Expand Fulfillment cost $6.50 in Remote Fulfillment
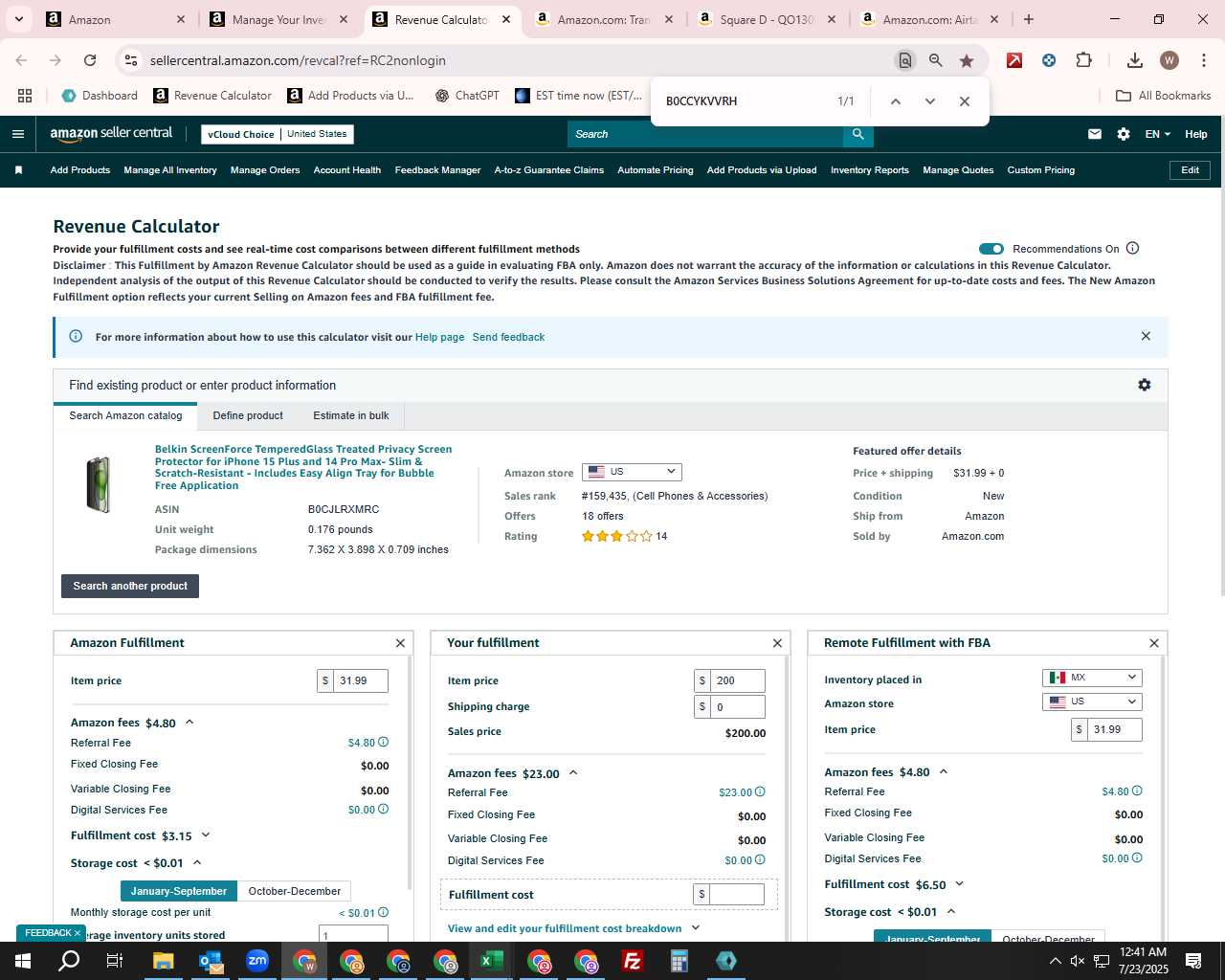Image resolution: width=1225 pixels, height=980 pixels. [x=960, y=884]
